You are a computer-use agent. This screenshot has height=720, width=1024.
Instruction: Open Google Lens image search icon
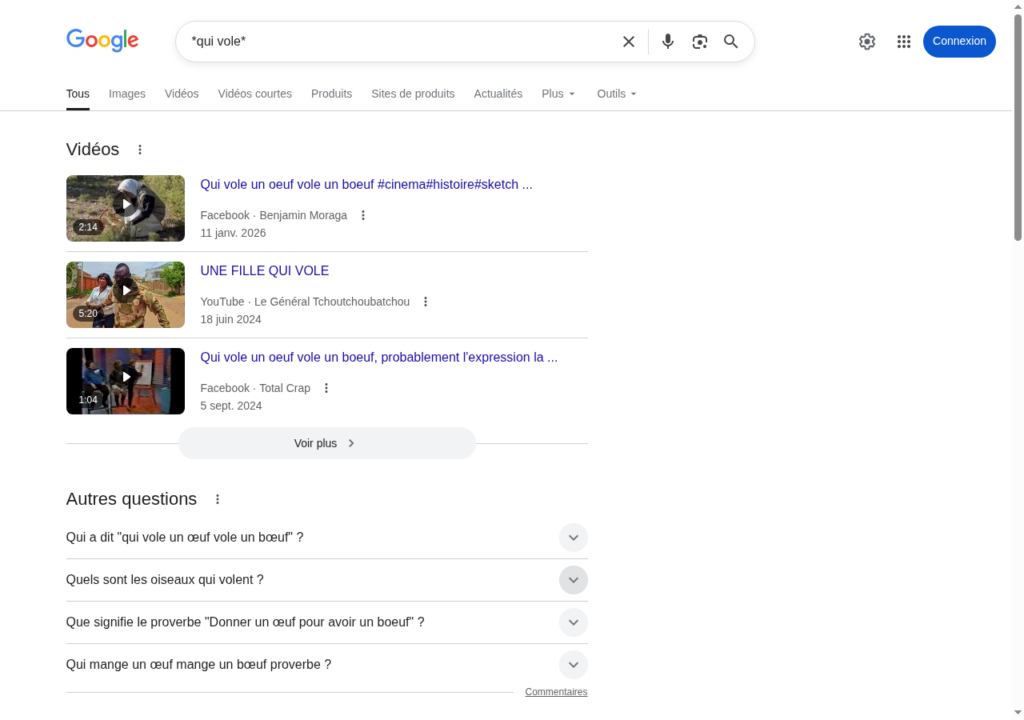699,42
